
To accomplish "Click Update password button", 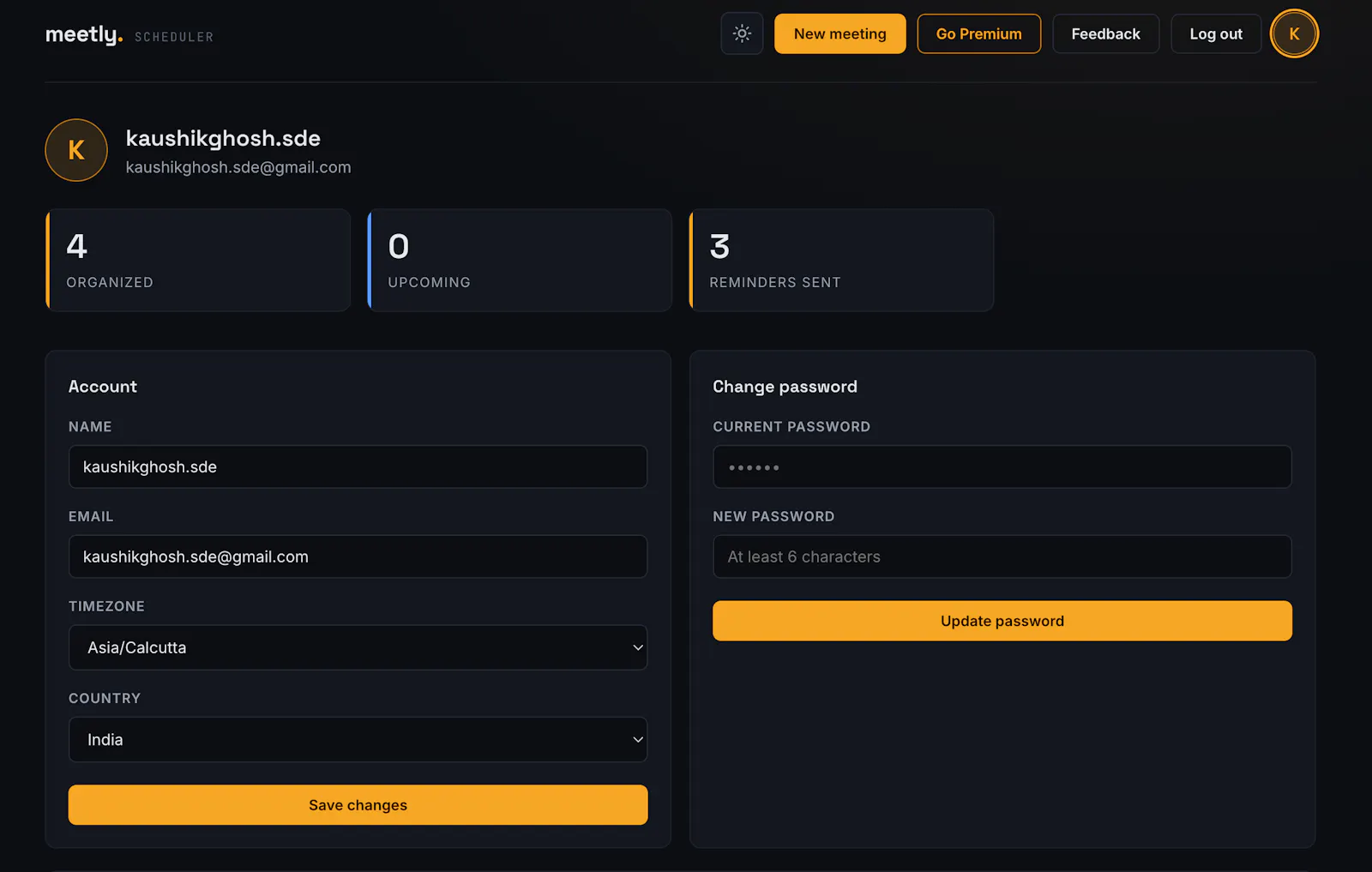I will click(1002, 621).
